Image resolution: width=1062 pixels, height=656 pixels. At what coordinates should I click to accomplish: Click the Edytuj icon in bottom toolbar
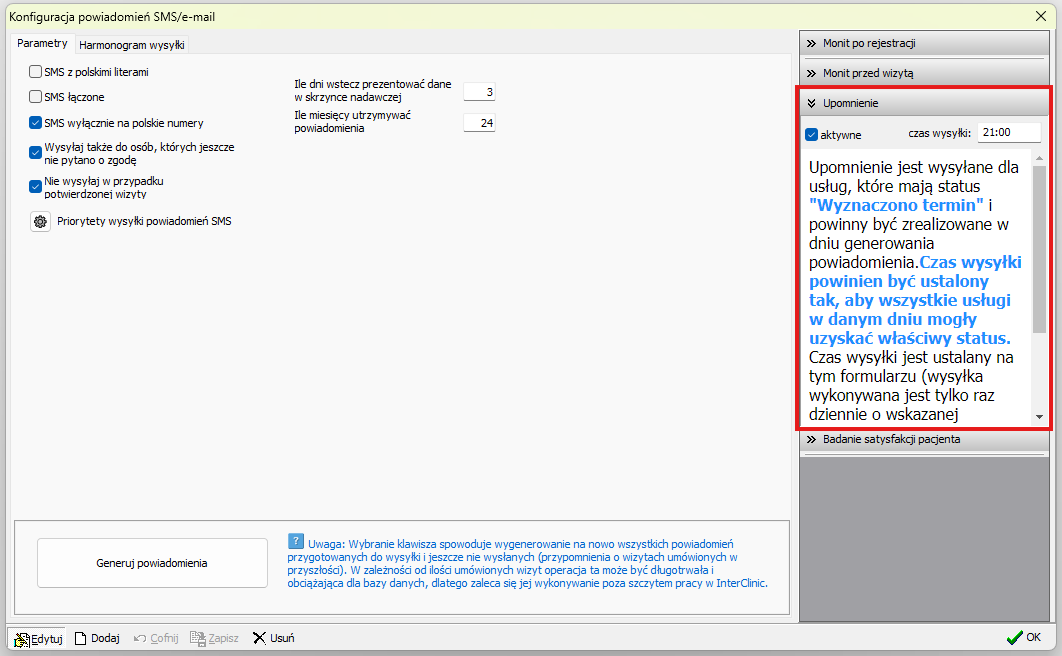pyautogui.click(x=21, y=638)
